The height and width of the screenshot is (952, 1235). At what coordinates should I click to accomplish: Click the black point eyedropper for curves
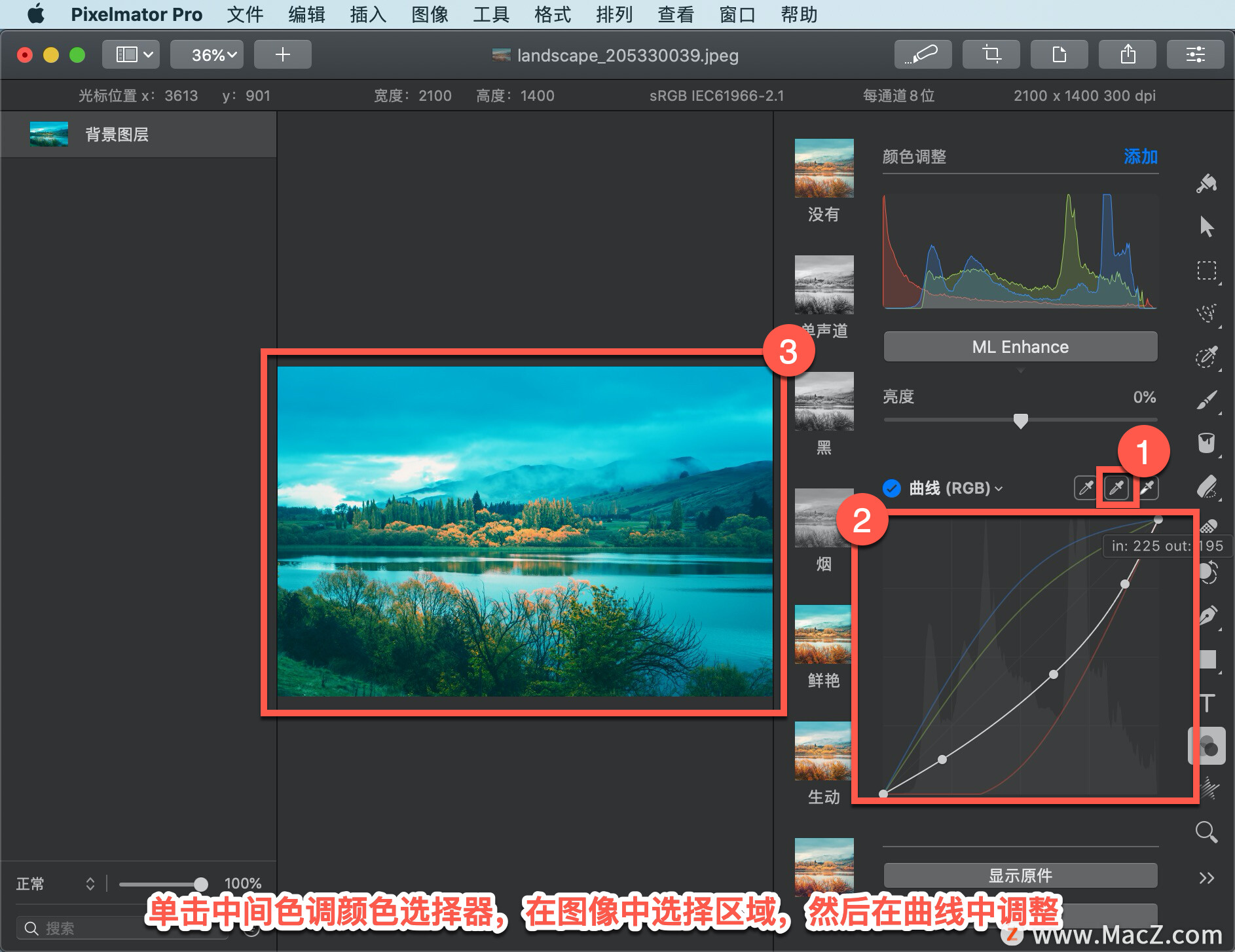coord(1086,488)
